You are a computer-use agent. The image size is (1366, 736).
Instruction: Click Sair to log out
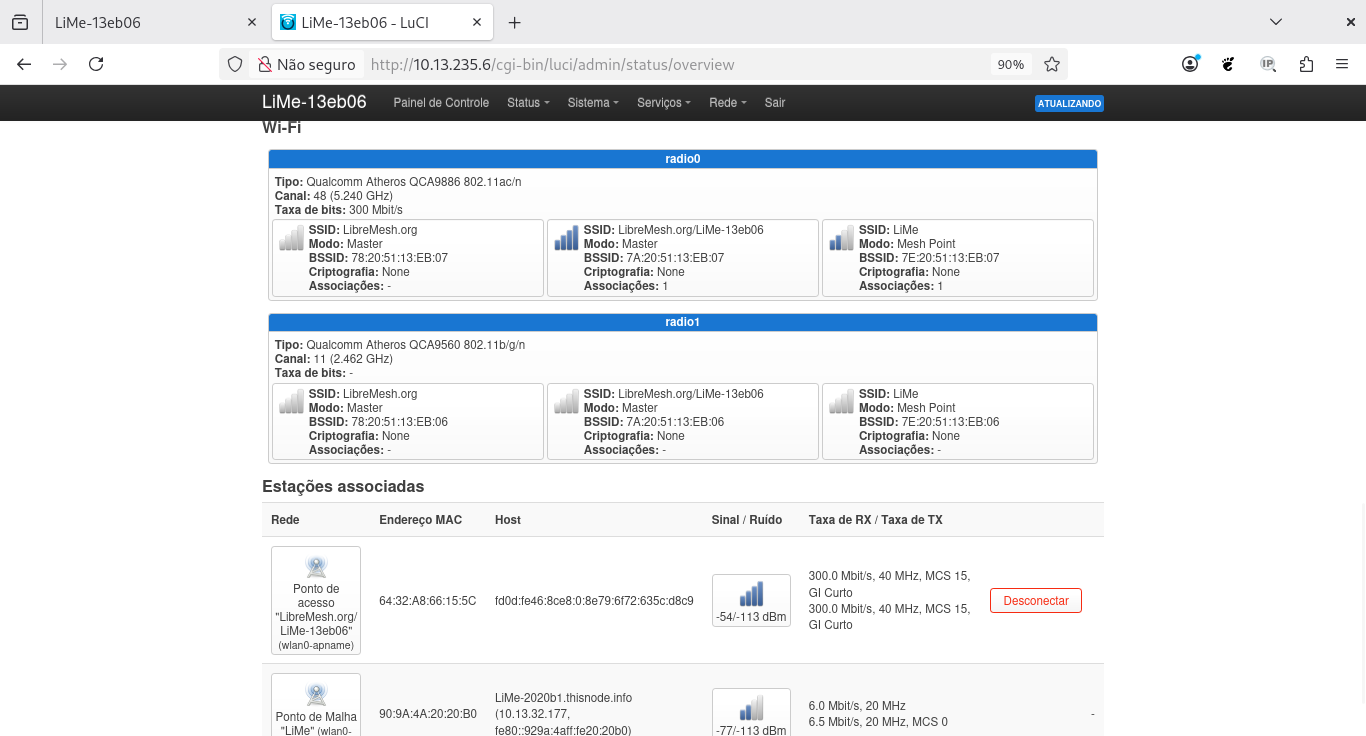tap(775, 103)
